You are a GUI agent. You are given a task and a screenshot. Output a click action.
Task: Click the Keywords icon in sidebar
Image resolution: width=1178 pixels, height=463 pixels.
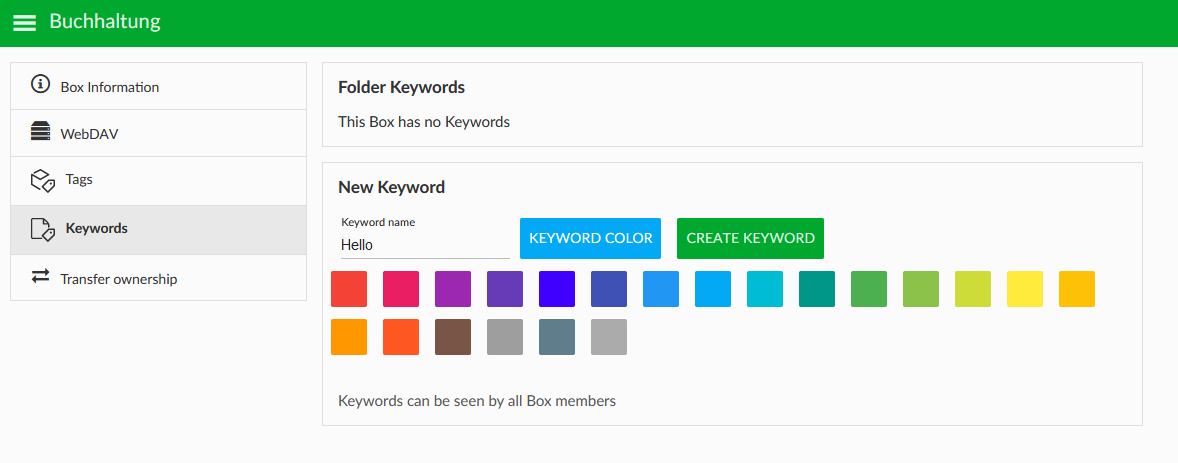(42, 229)
